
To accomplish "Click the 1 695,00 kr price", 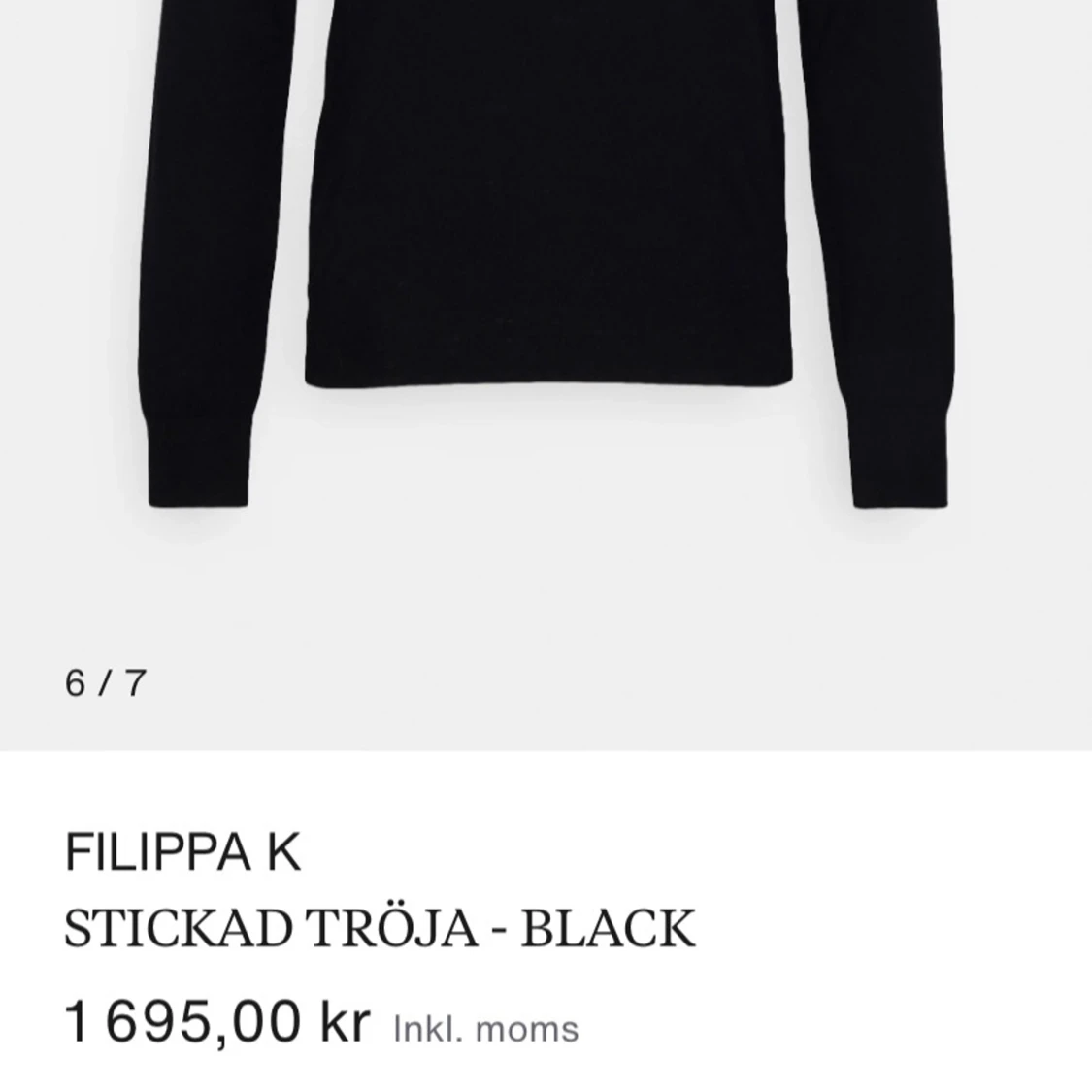I will point(217,1022).
